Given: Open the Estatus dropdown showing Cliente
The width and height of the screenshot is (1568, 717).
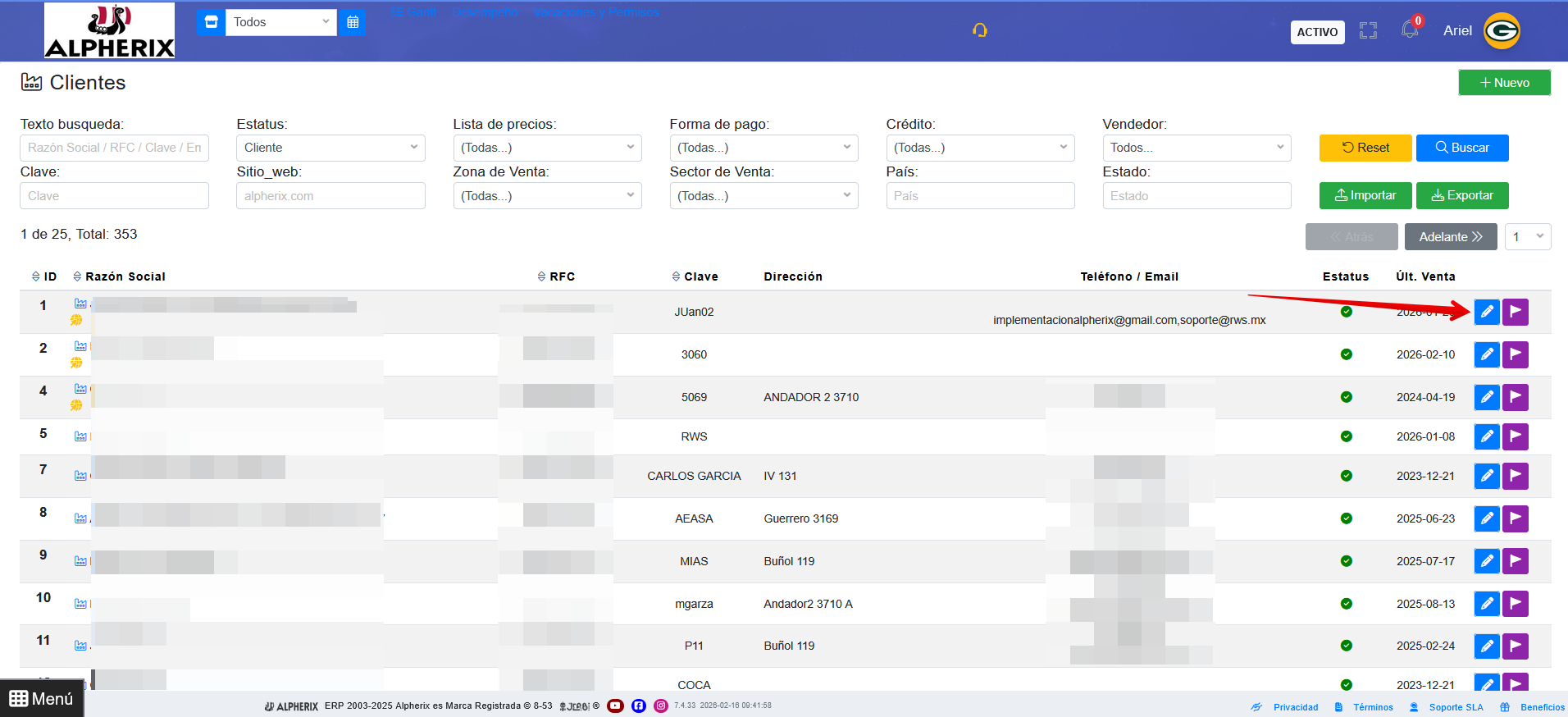Looking at the screenshot, I should click(330, 148).
